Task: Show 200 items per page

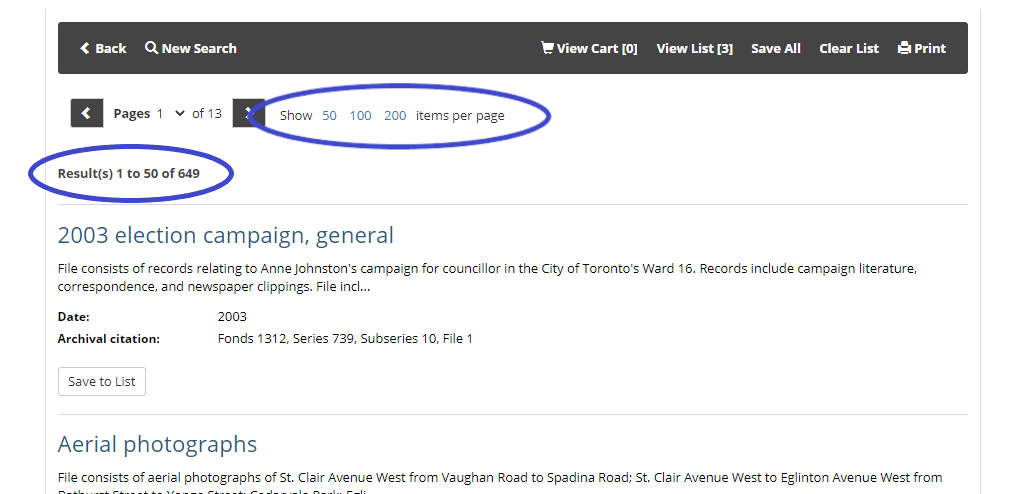Action: pyautogui.click(x=395, y=115)
